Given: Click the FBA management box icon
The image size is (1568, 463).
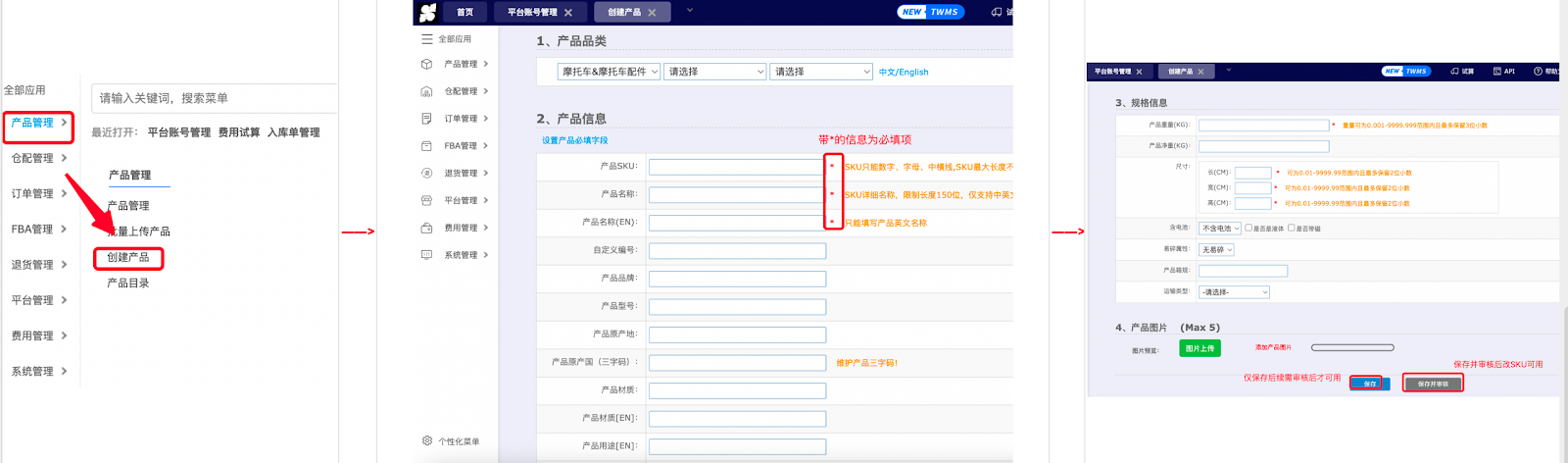Looking at the screenshot, I should [x=426, y=146].
